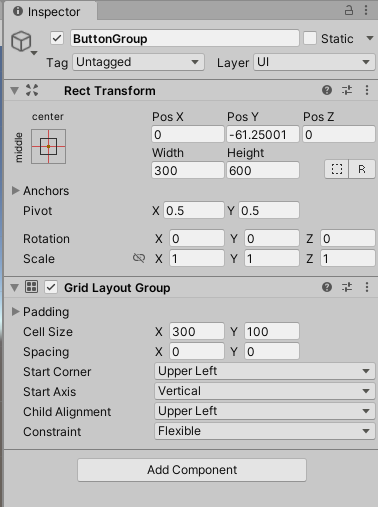Click the Pivot label
Viewport: 378px width, 507px height.
coord(37,211)
